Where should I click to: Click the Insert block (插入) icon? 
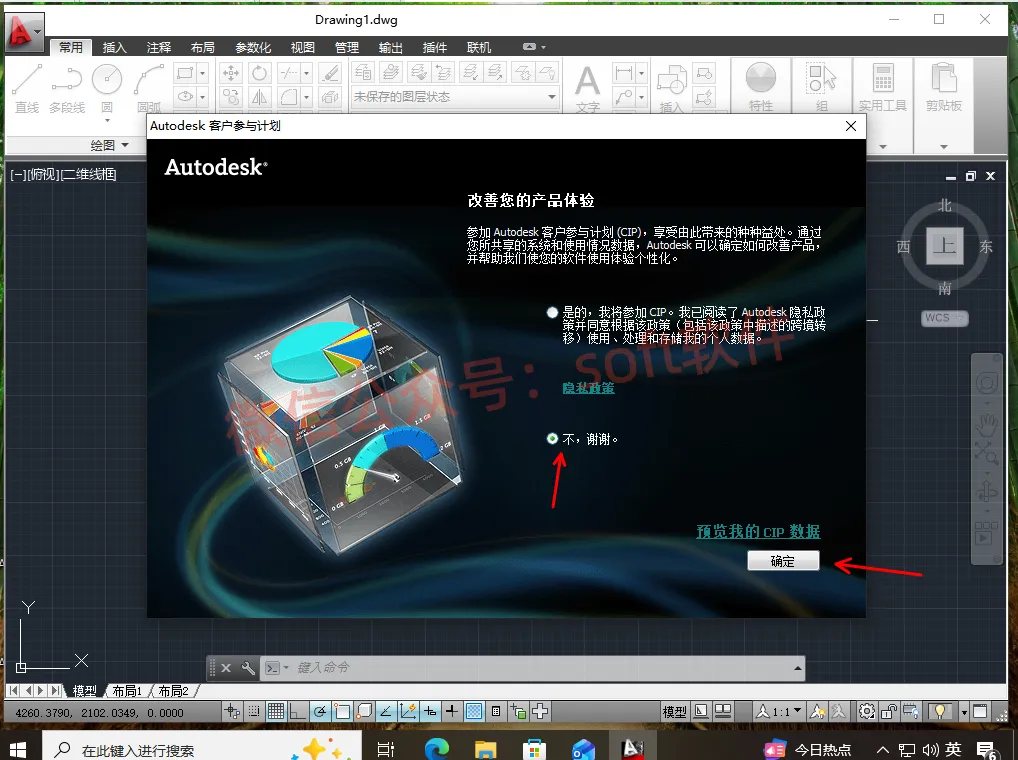(671, 88)
